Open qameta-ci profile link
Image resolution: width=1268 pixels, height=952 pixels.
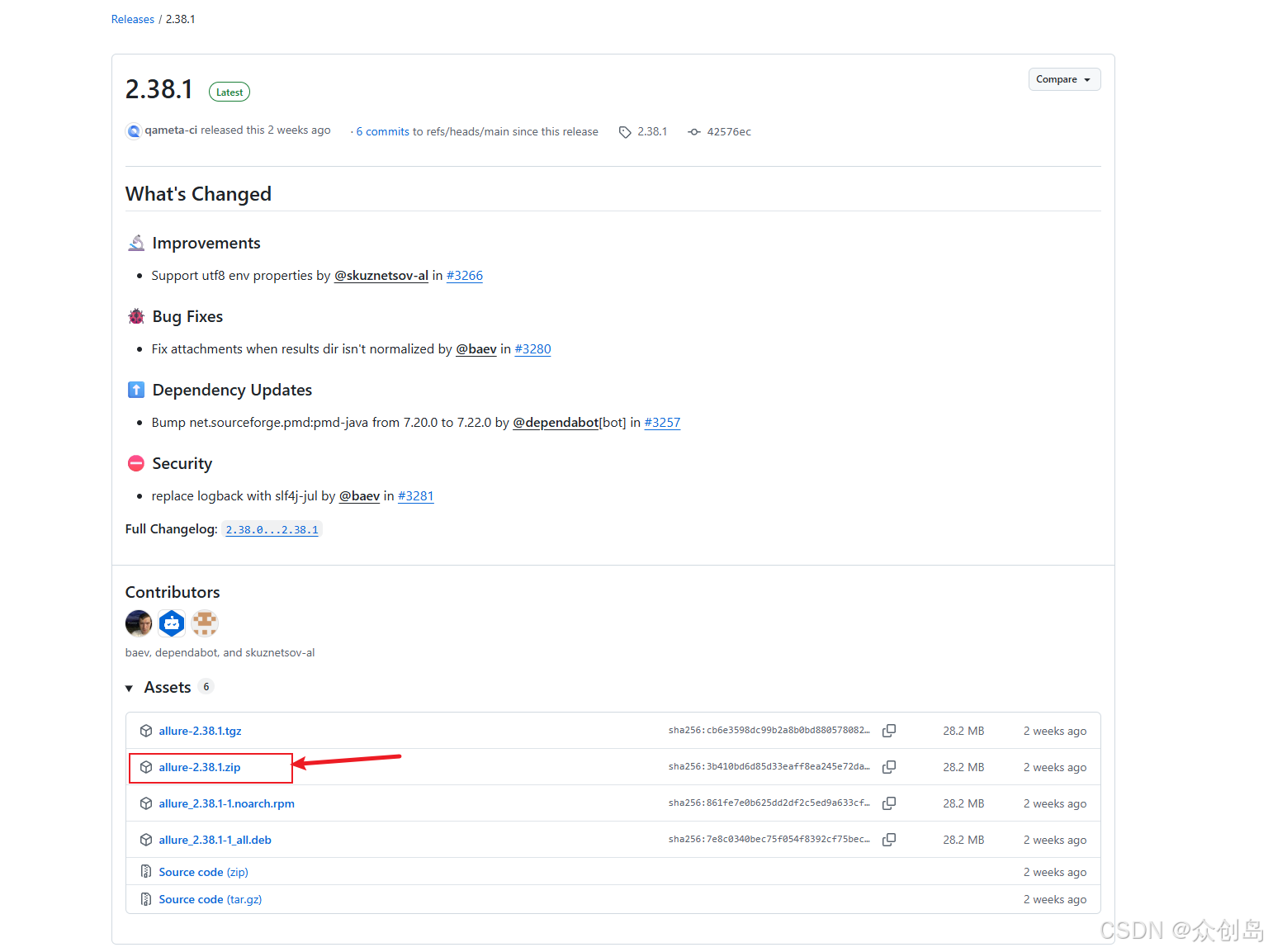click(171, 130)
